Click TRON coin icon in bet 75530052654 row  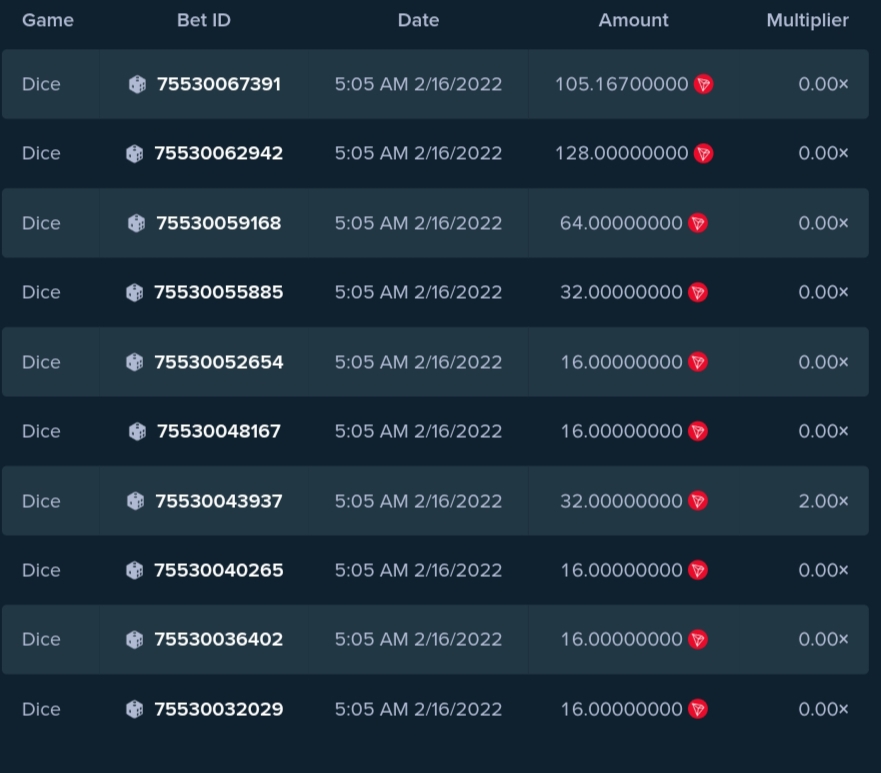click(x=698, y=362)
